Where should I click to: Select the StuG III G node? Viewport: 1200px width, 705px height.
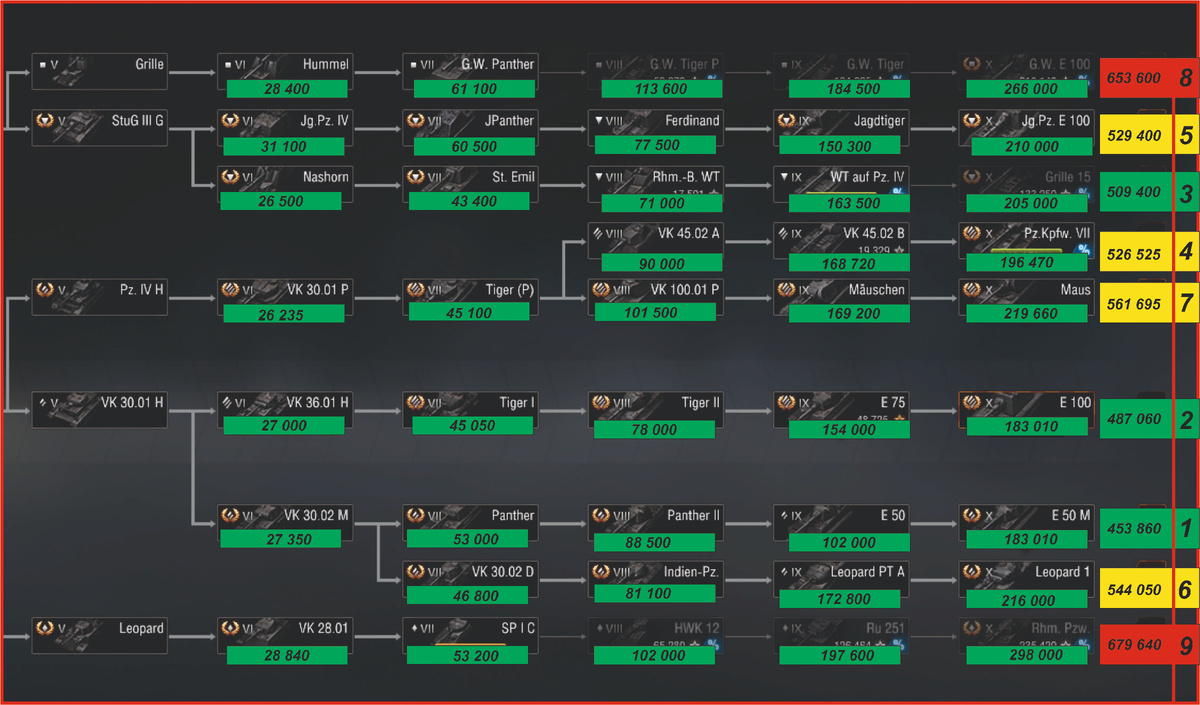pos(99,127)
